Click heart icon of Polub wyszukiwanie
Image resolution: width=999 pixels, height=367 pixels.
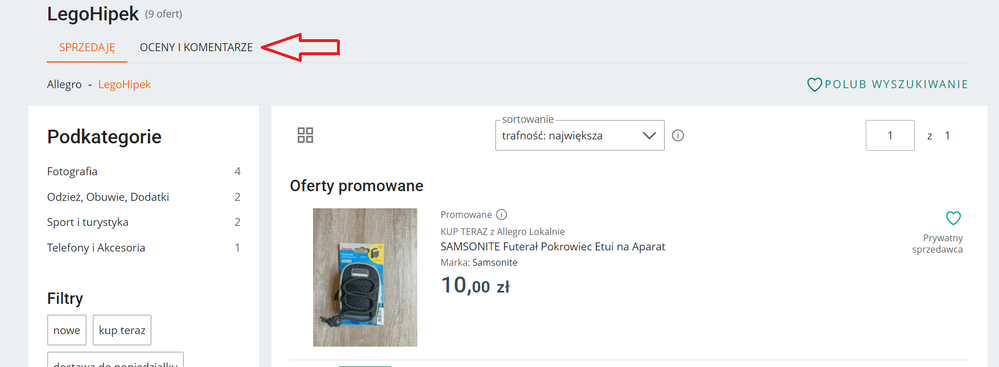pyautogui.click(x=814, y=84)
